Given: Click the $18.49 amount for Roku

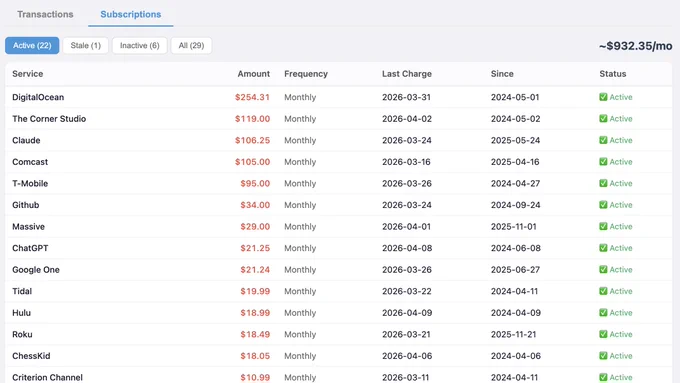Looking at the screenshot, I should [x=255, y=334].
